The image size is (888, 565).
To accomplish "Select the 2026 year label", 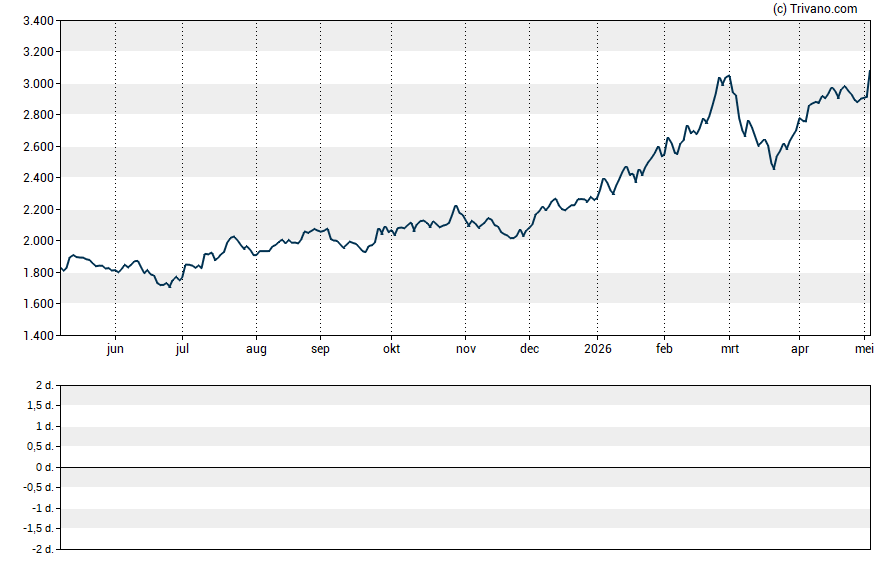I will pyautogui.click(x=597, y=349).
